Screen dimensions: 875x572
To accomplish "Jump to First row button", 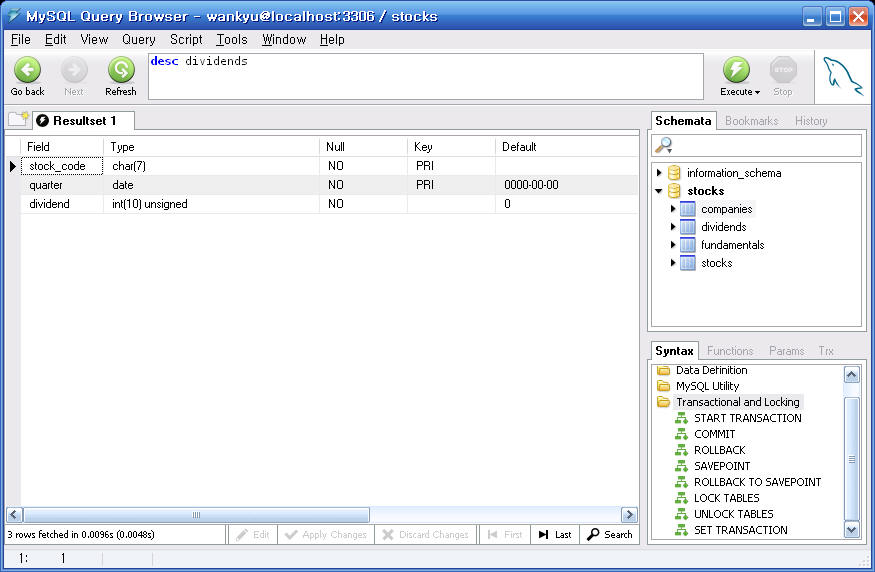I will 504,535.
